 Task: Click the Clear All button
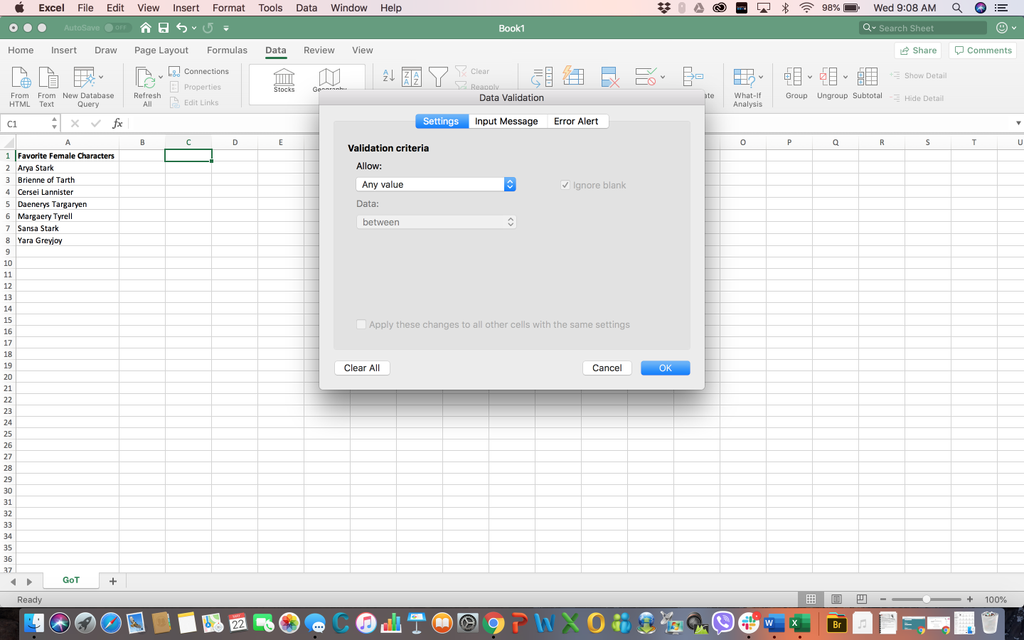pos(361,367)
